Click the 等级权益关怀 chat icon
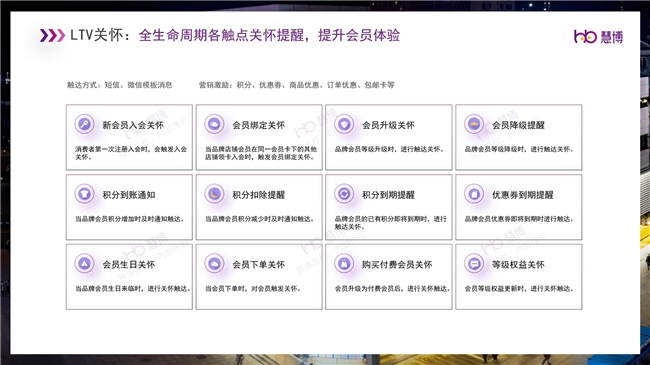The height and width of the screenshot is (365, 650). [x=474, y=263]
